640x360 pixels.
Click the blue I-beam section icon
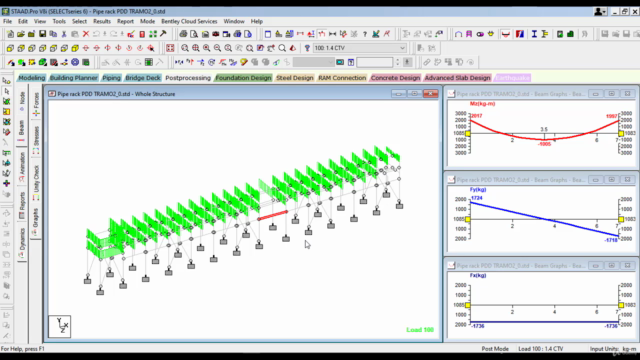pos(534,34)
